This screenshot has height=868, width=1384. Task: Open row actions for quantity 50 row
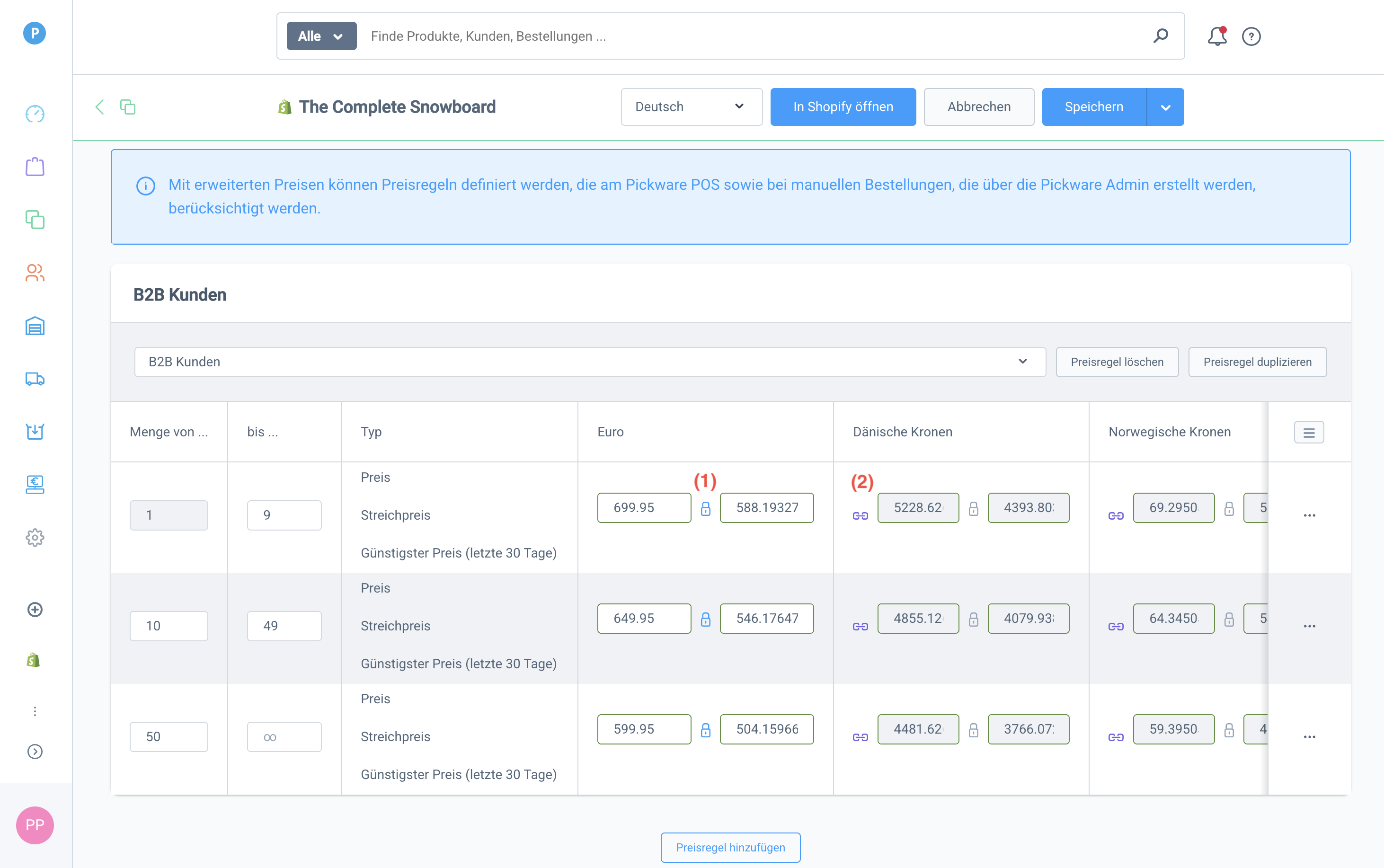click(x=1309, y=736)
